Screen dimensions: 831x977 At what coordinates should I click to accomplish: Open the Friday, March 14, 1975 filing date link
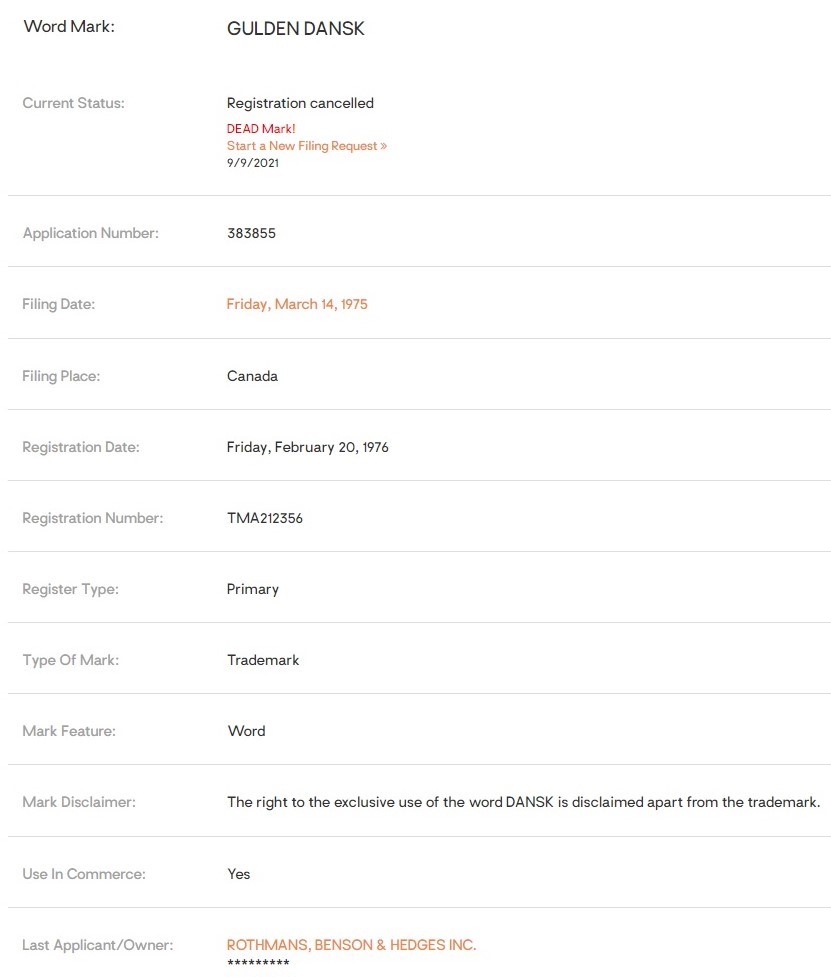pyautogui.click(x=297, y=304)
